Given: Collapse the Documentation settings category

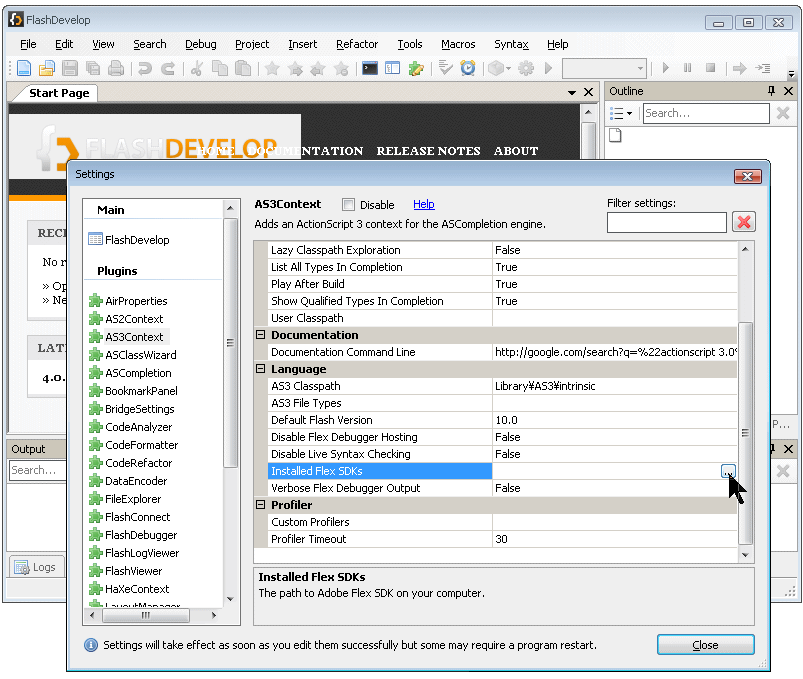Looking at the screenshot, I should point(261,335).
